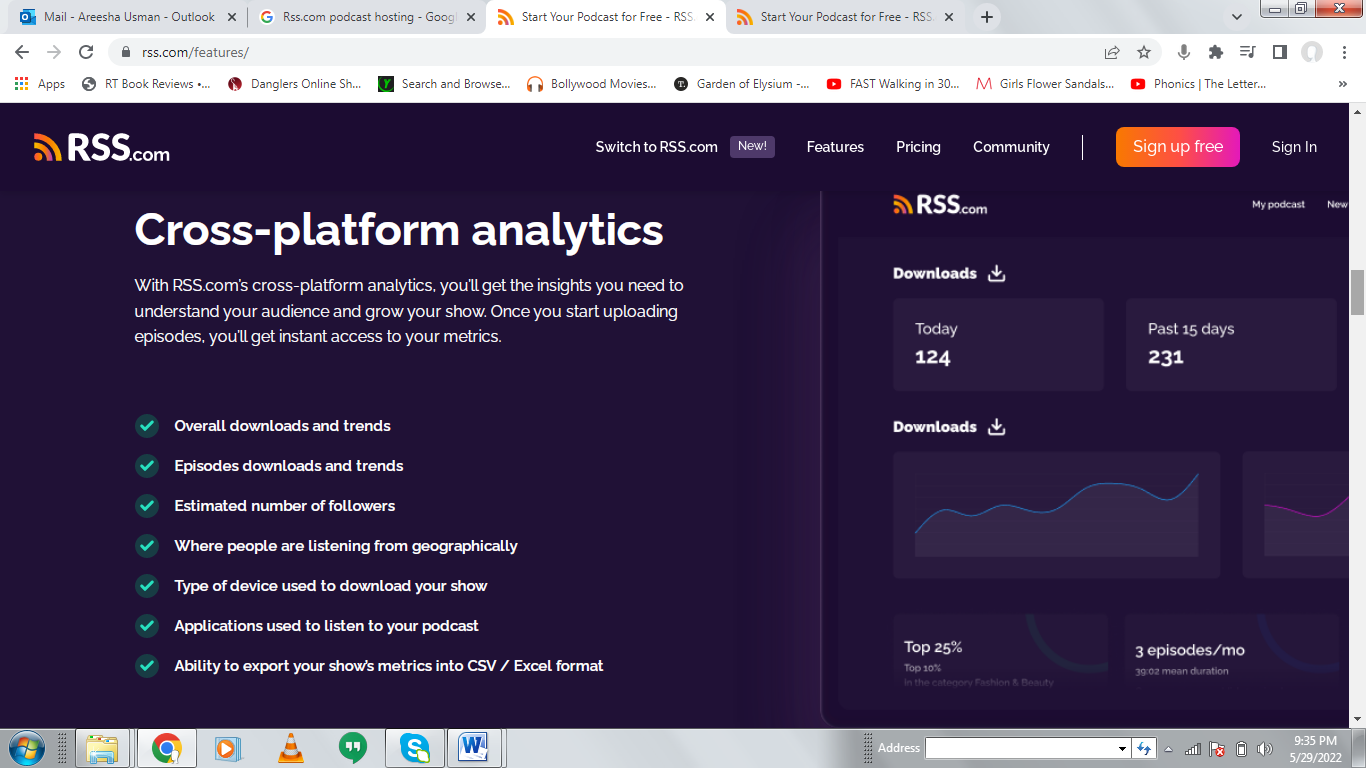Open the Girls Flower Sandals bookmark
The height and width of the screenshot is (768, 1366).
point(1045,84)
